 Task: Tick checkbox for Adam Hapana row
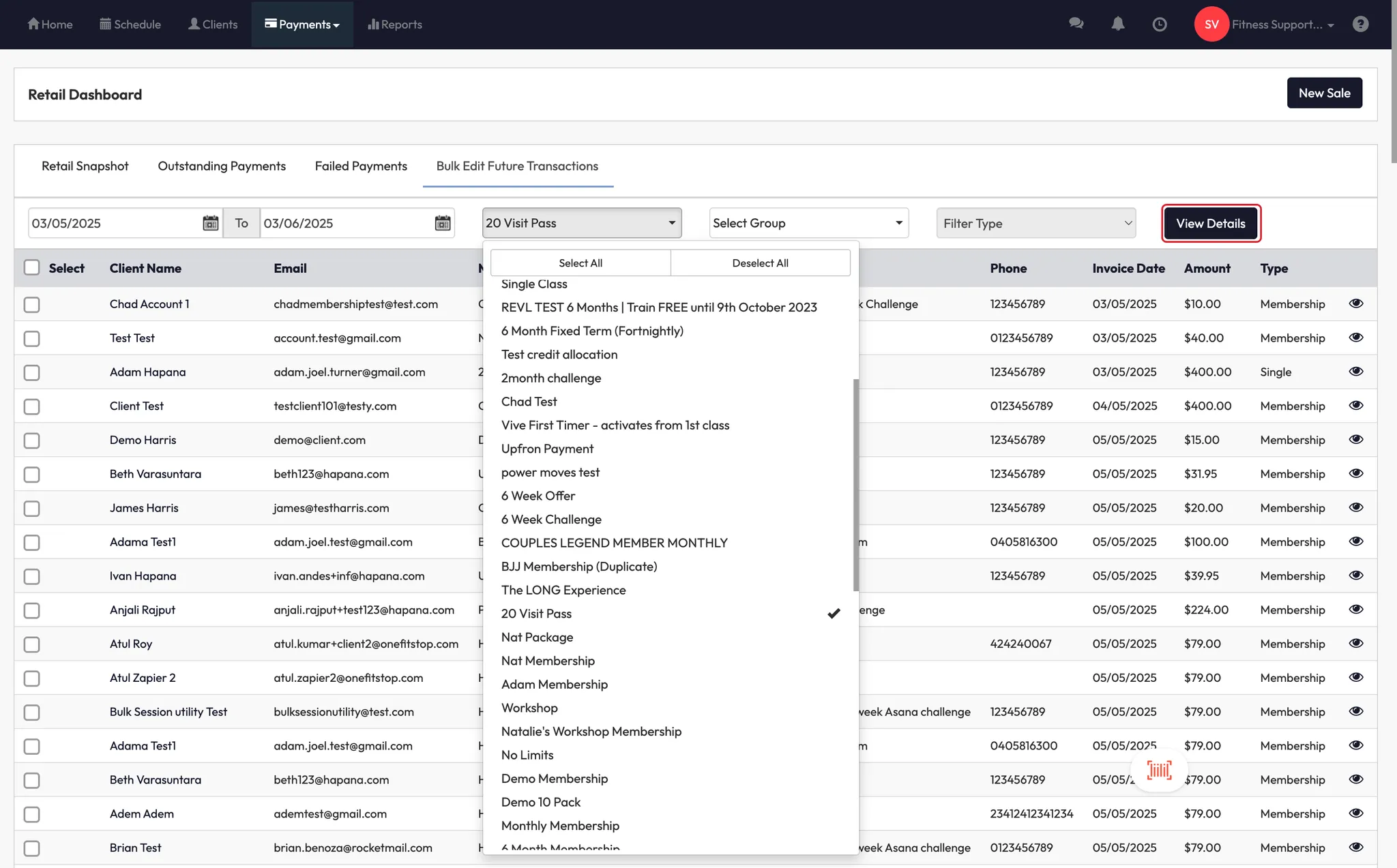tap(32, 372)
